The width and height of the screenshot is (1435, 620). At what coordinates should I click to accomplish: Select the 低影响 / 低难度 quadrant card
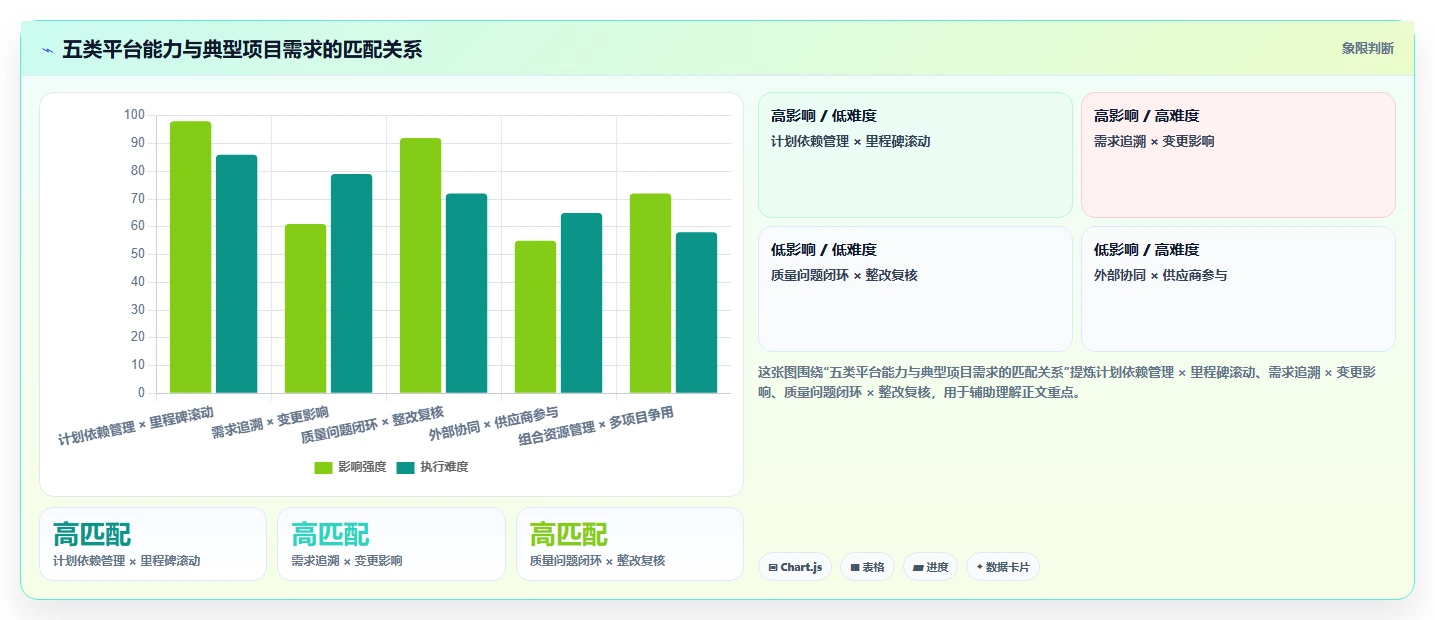tap(915, 289)
